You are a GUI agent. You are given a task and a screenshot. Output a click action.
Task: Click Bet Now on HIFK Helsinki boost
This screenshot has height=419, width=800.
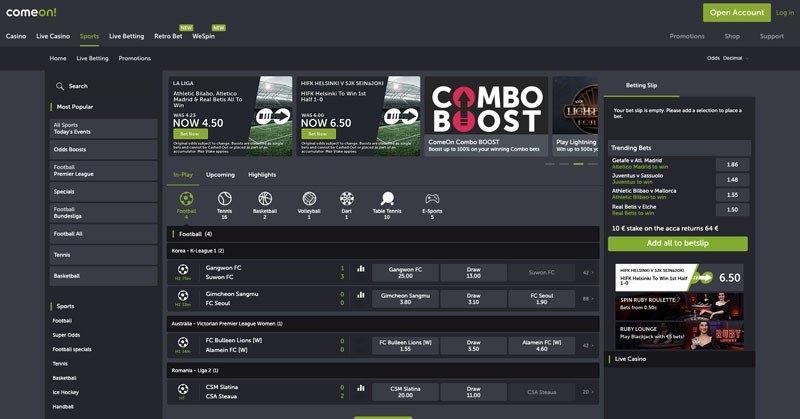click(318, 134)
